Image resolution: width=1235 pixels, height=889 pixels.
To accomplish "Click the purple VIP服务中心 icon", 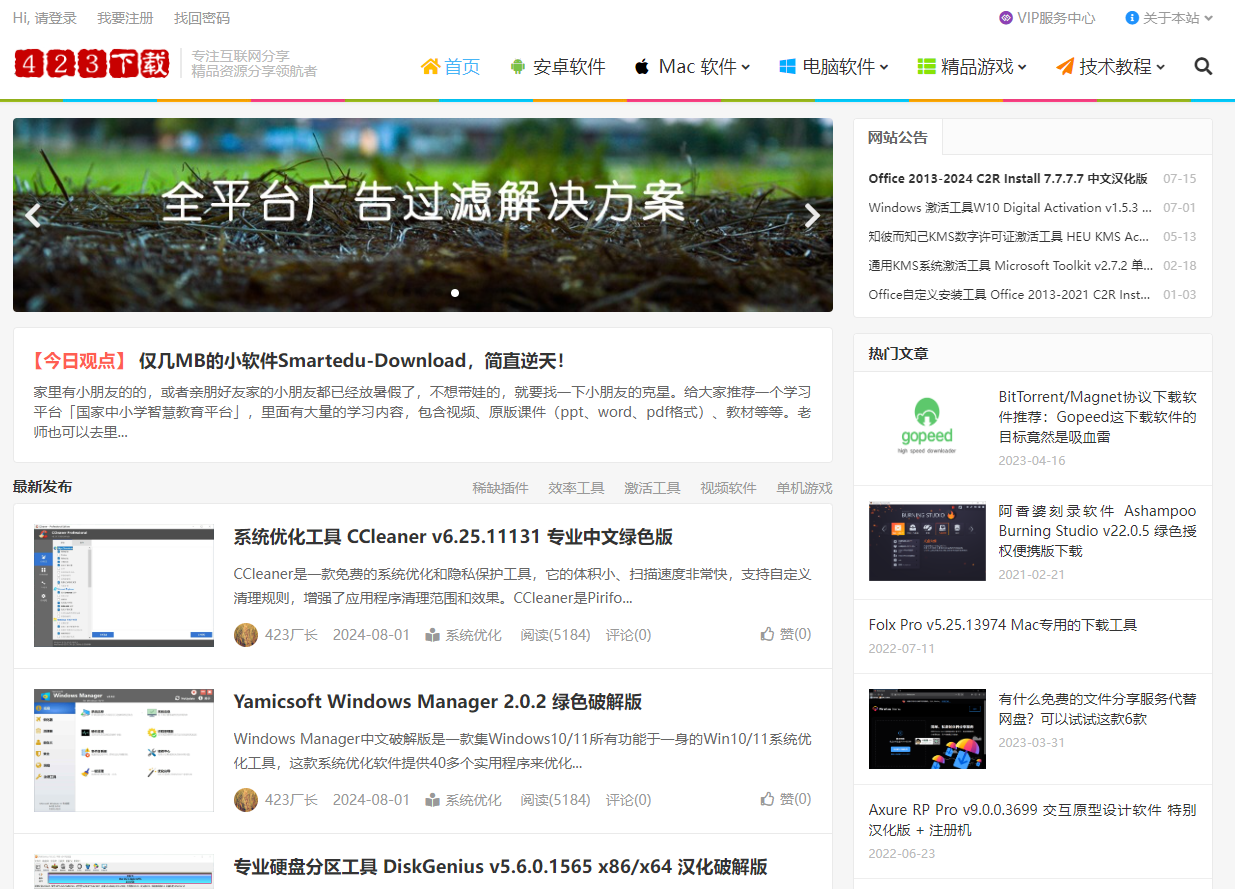I will 1006,18.
